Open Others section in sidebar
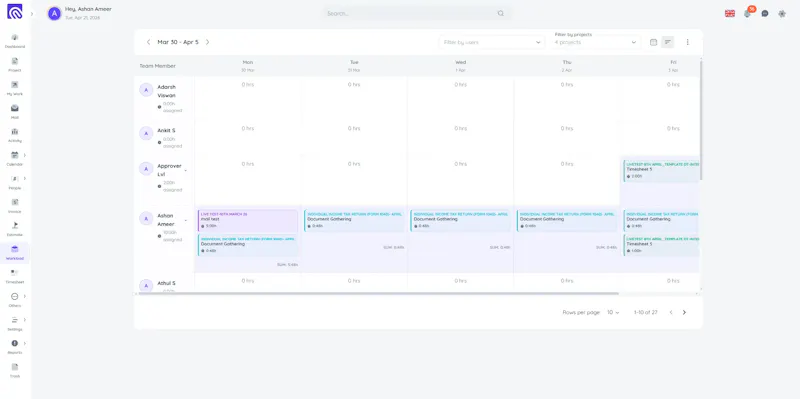This screenshot has width=800, height=399. [15, 300]
